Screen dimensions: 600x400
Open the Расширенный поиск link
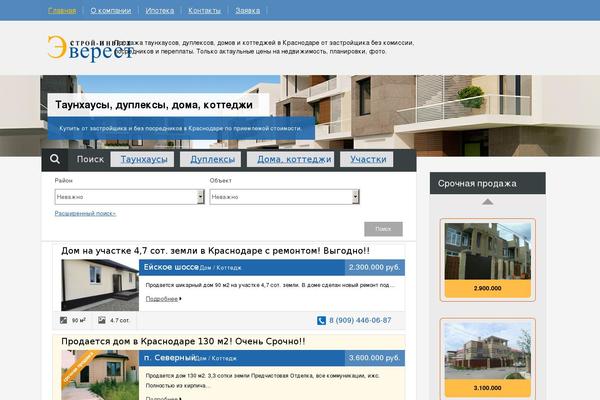(85, 213)
